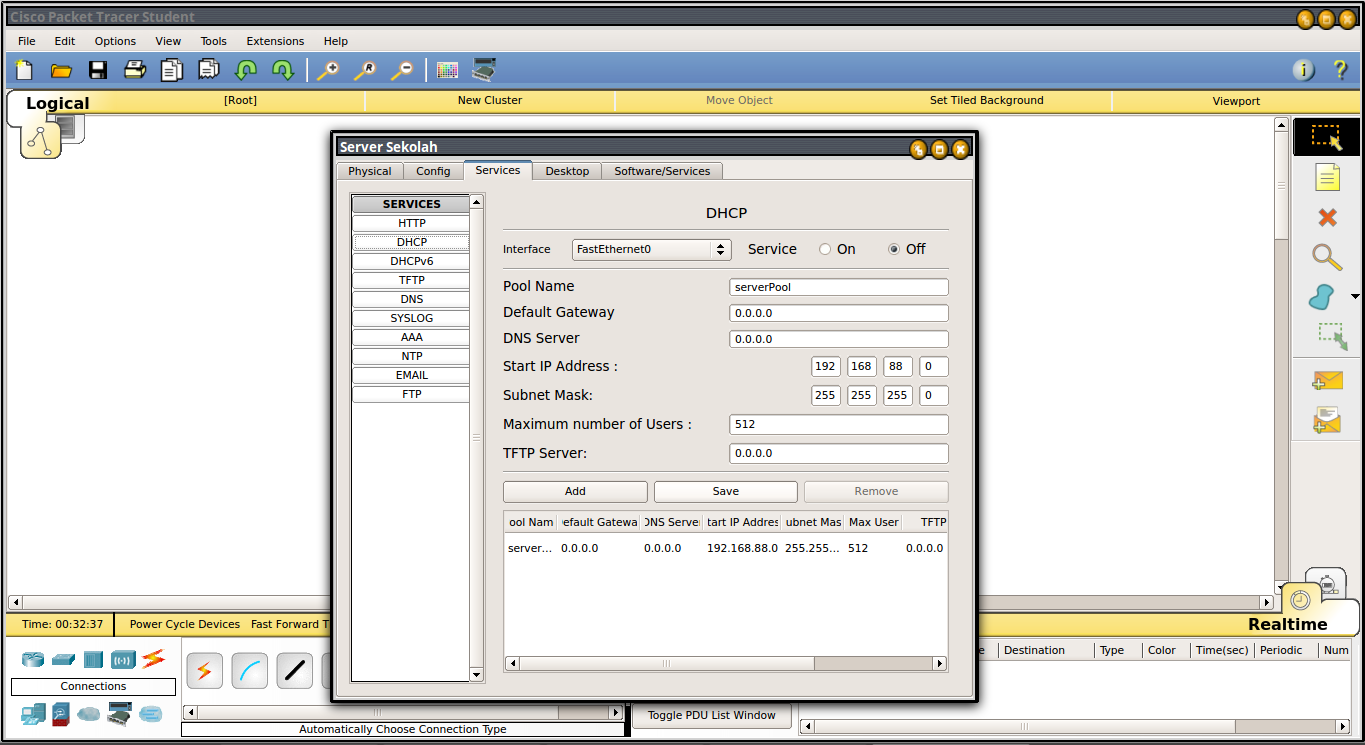
Task: Zoom out with magnifier minus icon
Action: 402,70
